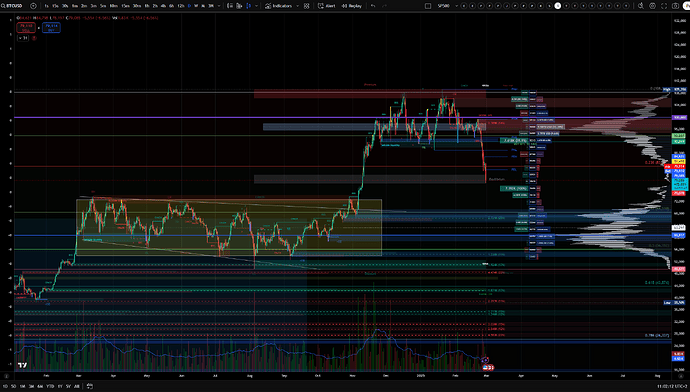The height and width of the screenshot is (392, 690).
Task: Select the white highlighted circle in the layout row
Action: [x=558, y=6]
